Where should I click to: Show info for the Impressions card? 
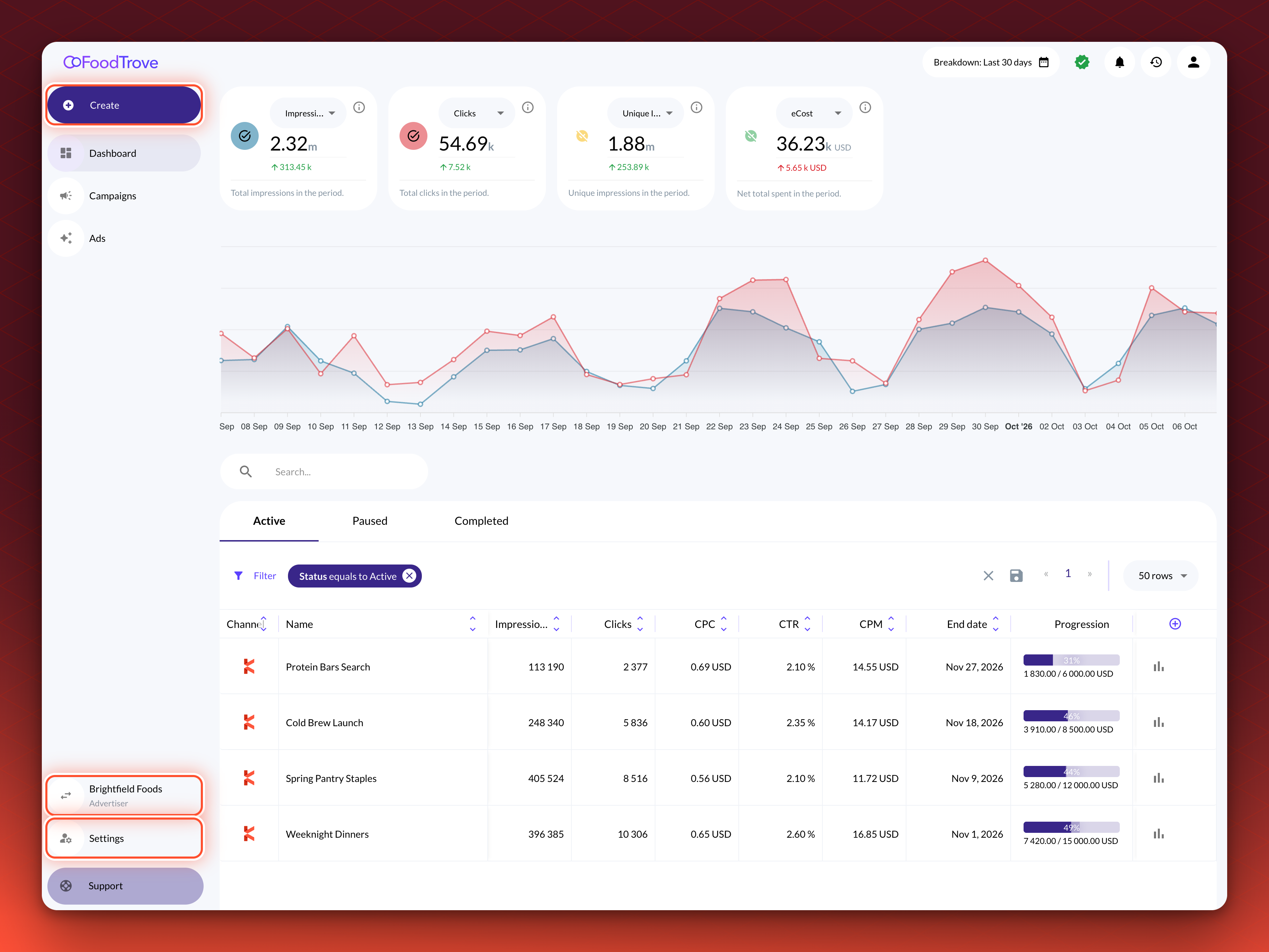pyautogui.click(x=359, y=107)
